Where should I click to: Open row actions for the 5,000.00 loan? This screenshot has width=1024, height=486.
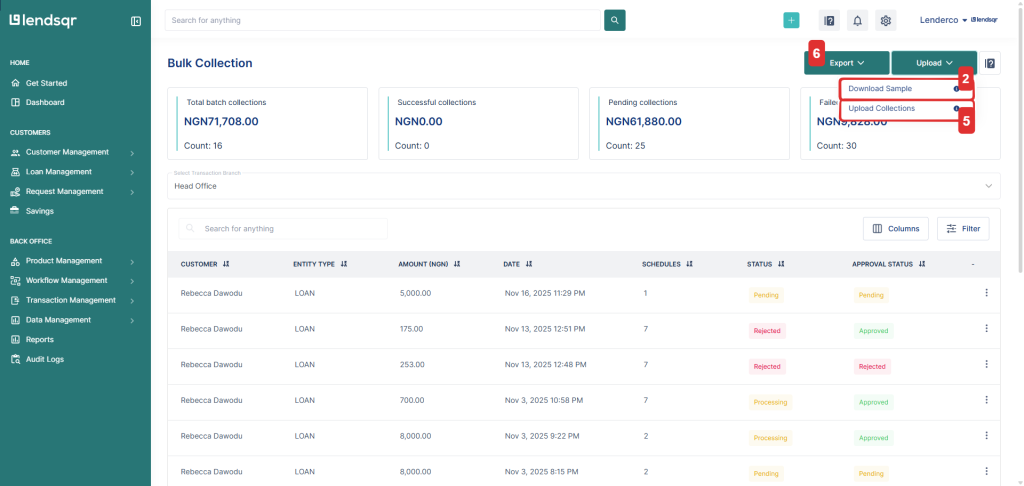pyautogui.click(x=986, y=293)
